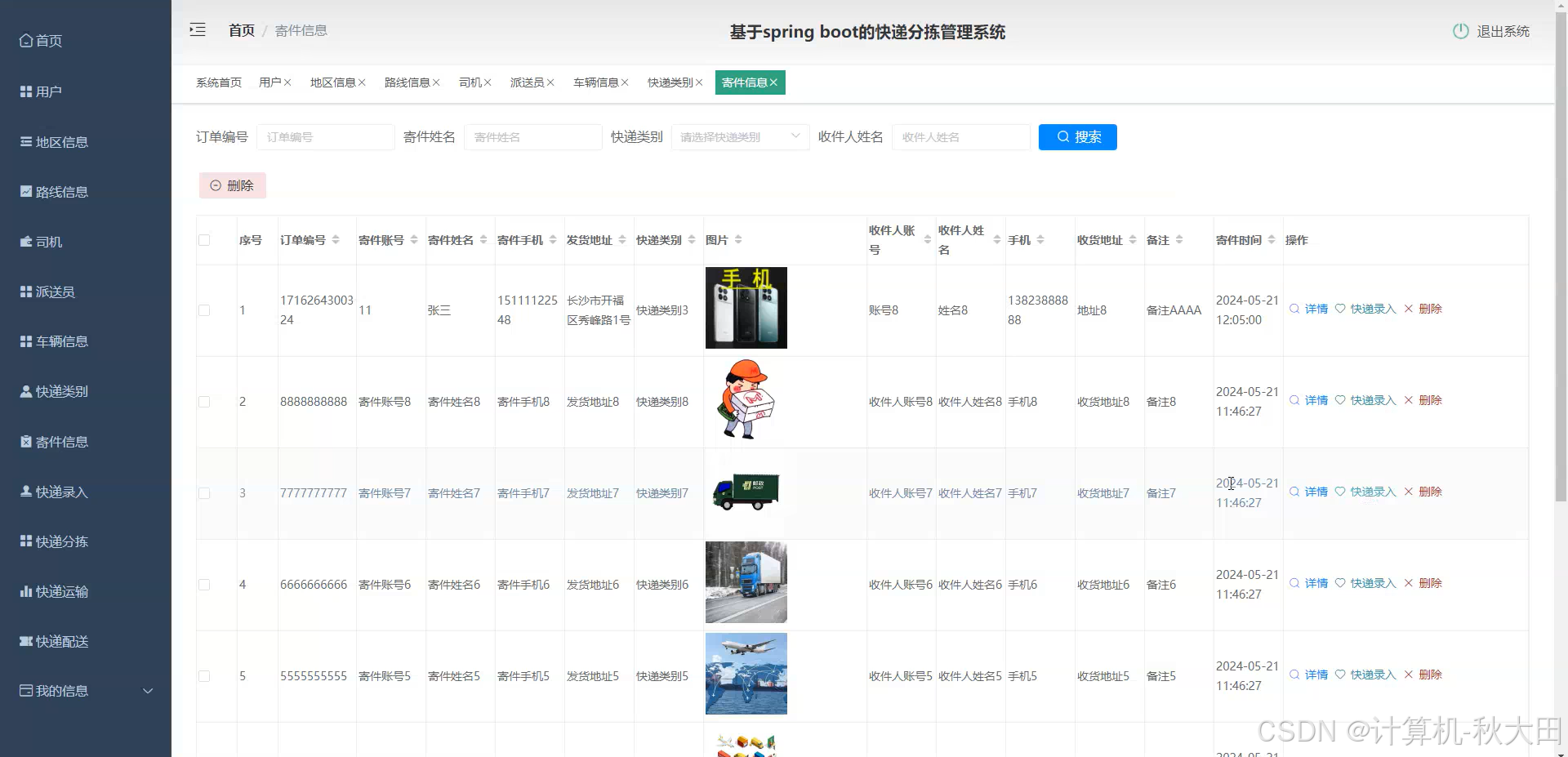Switch to the 快递类别 tab
Image resolution: width=1568 pixels, height=757 pixels.
tap(670, 82)
